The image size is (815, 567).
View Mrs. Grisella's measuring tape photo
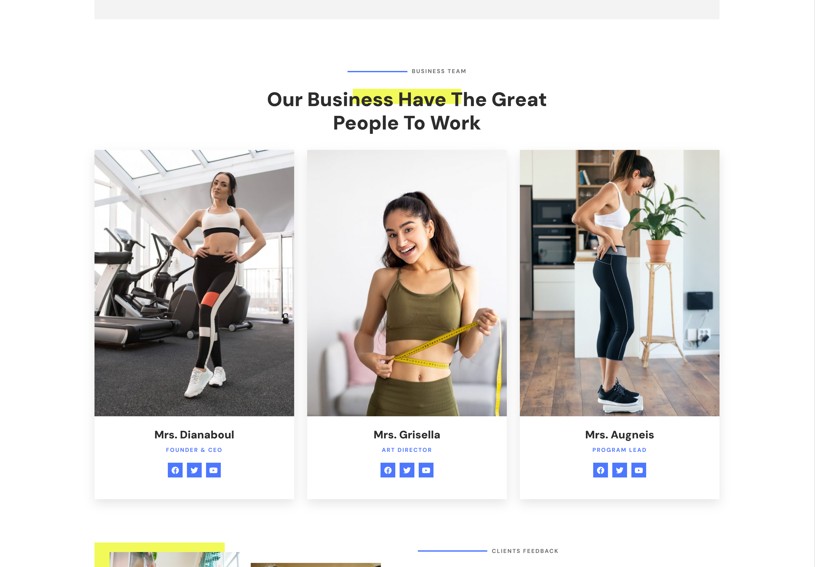click(x=407, y=283)
